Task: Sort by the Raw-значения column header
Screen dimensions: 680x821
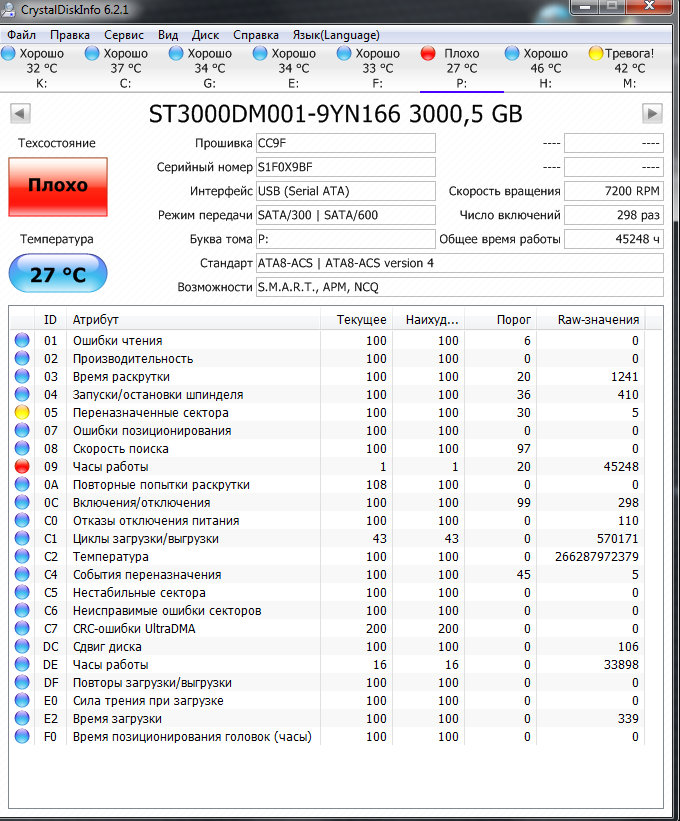Action: pos(592,319)
